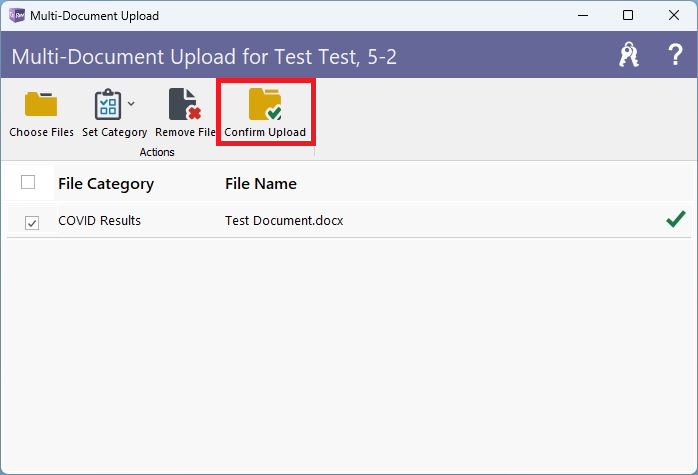Select the COVID Results category cell

tap(99, 220)
